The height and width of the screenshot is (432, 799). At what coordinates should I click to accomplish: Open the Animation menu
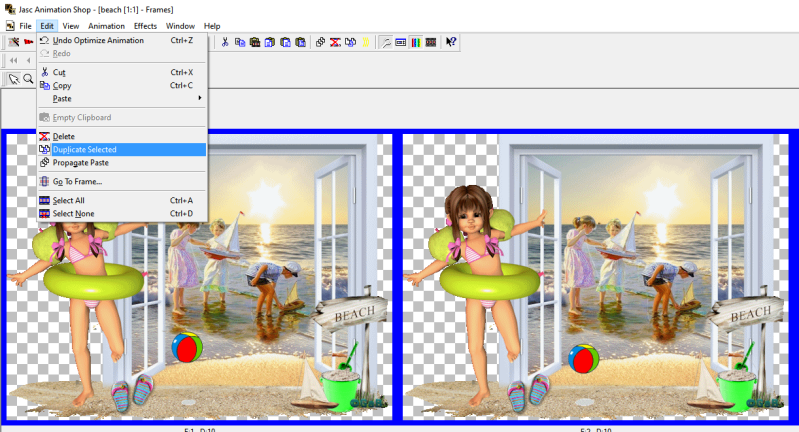click(x=106, y=25)
